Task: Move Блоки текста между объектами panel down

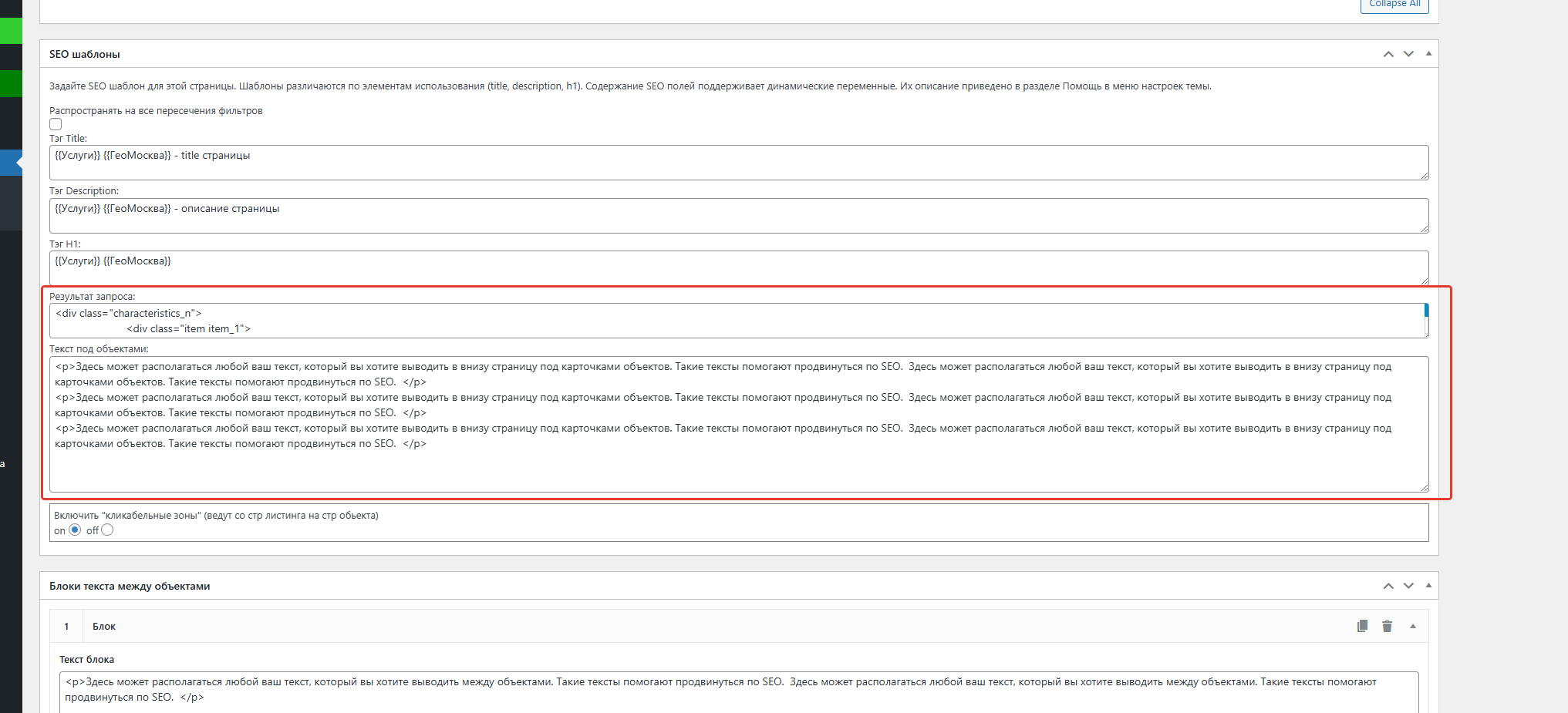Action: 1408,586
